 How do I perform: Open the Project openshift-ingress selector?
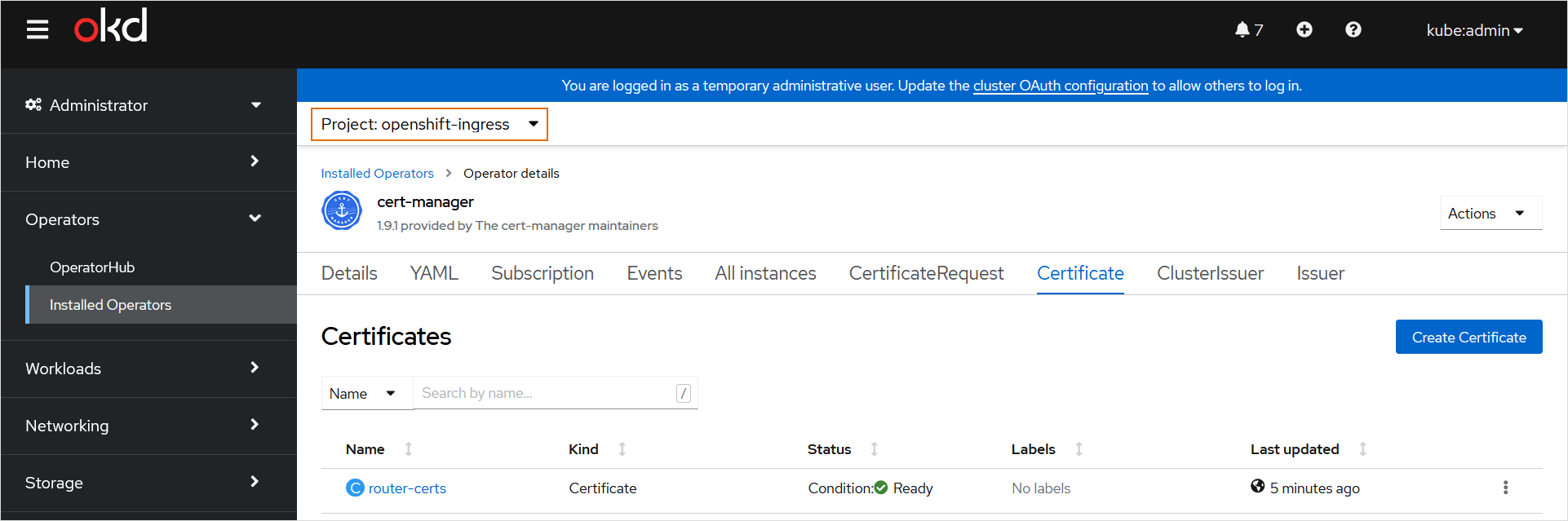coord(429,124)
